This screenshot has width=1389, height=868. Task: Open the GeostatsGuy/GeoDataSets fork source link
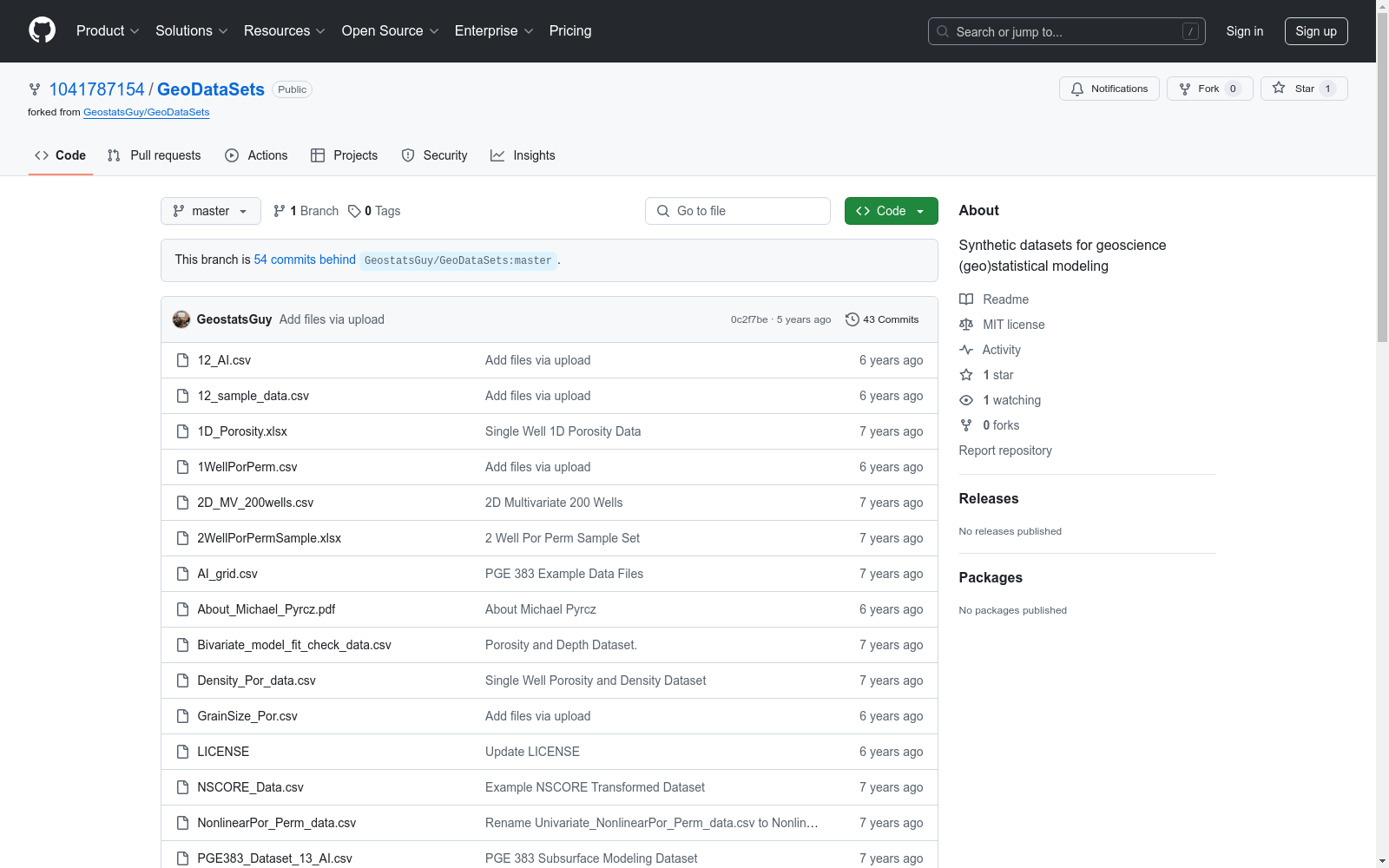[147, 112]
